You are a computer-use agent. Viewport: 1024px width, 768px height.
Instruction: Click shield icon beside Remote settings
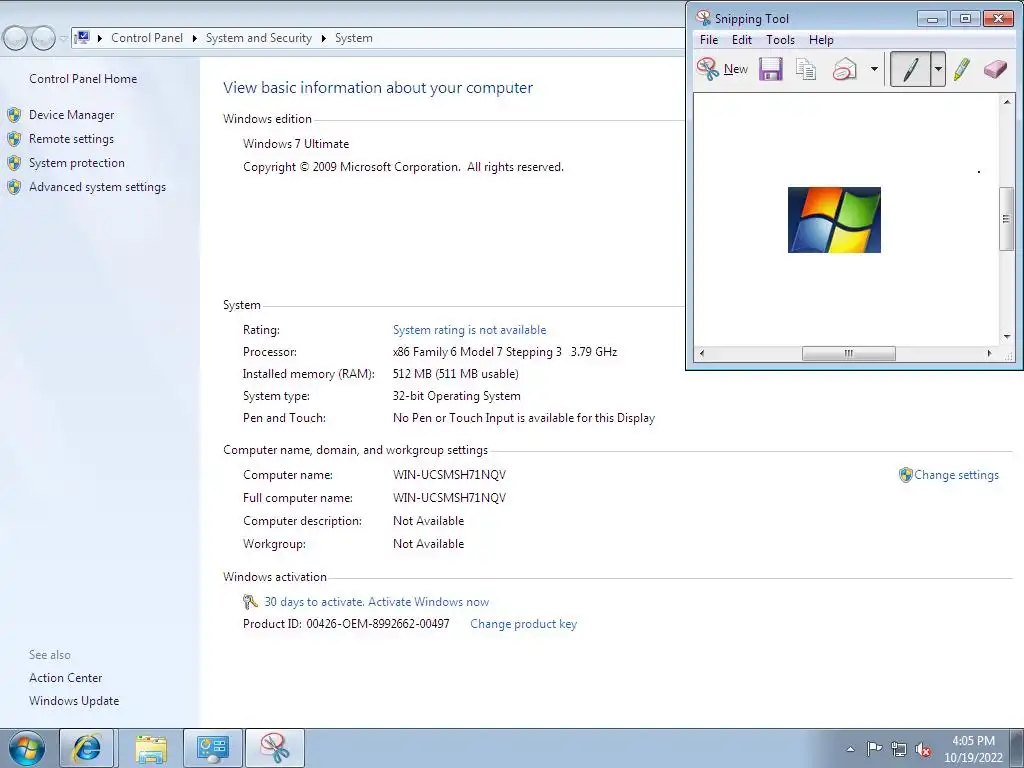14,139
